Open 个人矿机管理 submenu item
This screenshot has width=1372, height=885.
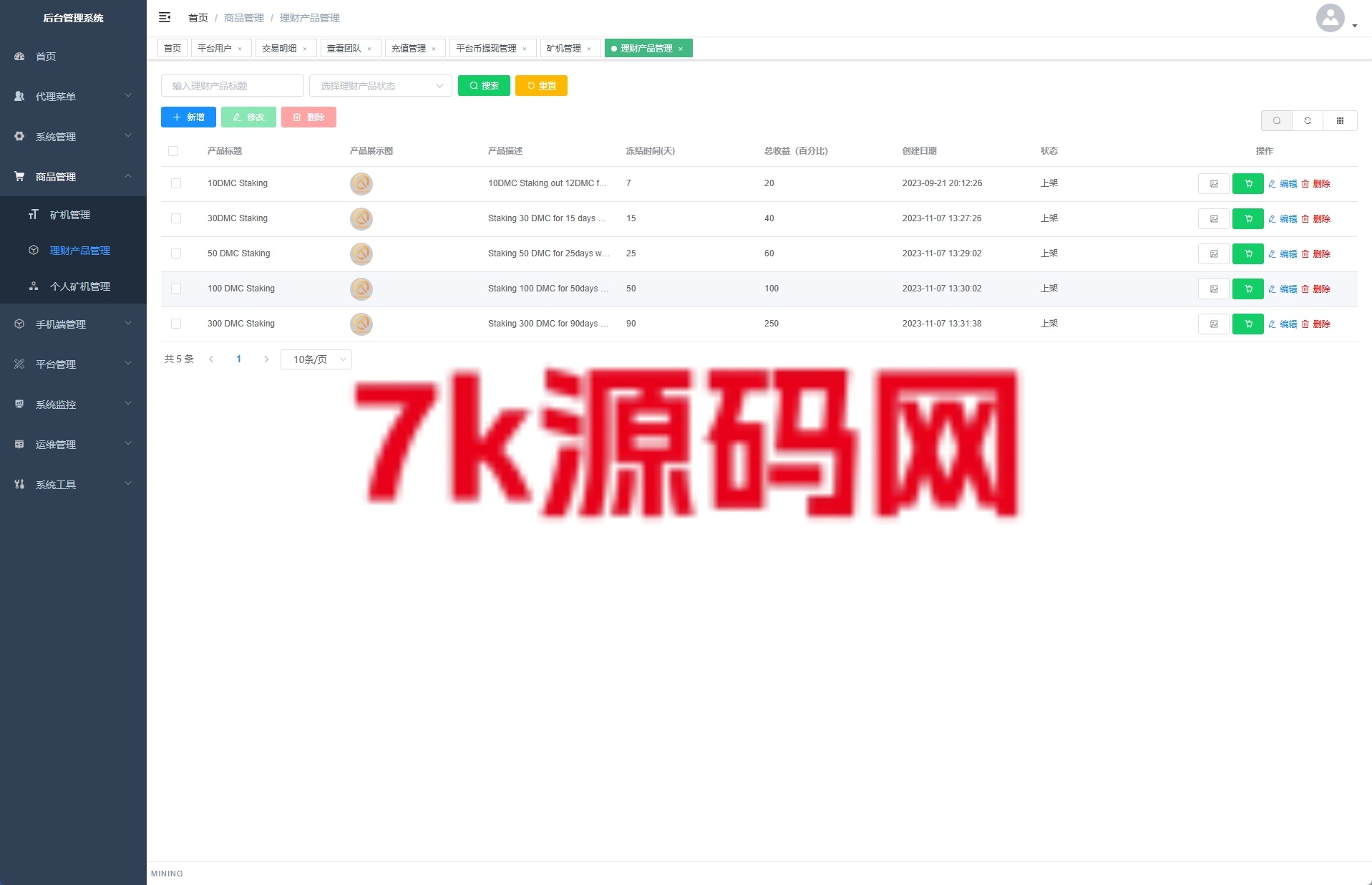click(73, 286)
